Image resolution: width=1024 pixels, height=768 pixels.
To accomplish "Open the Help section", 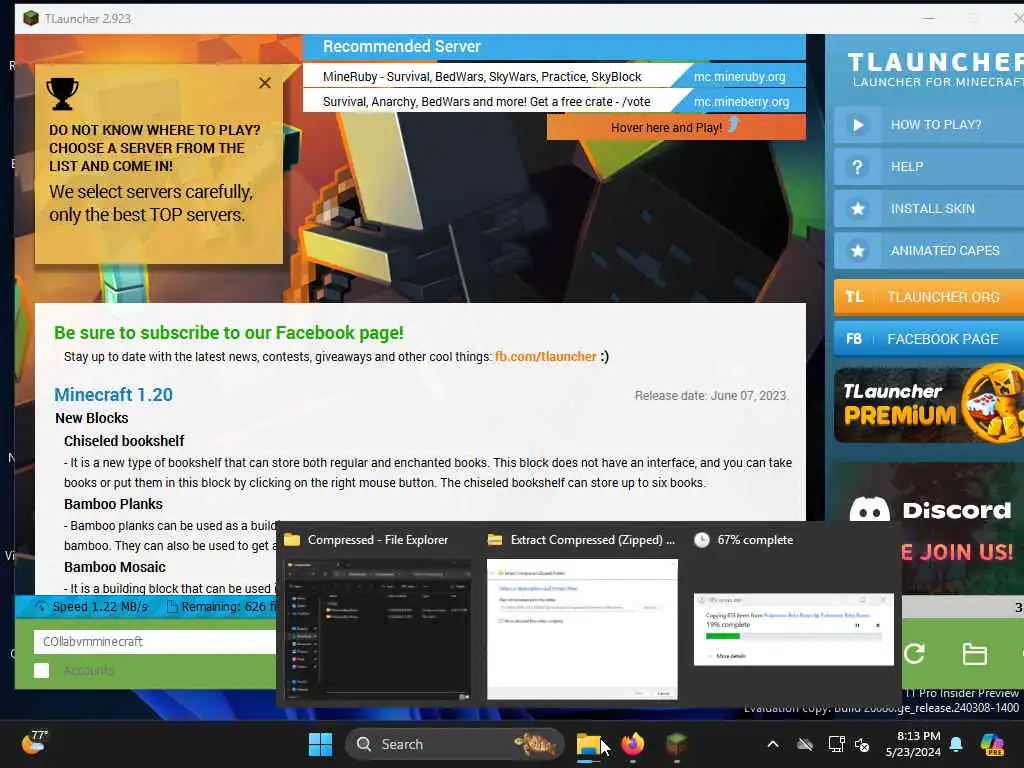I will tap(929, 167).
